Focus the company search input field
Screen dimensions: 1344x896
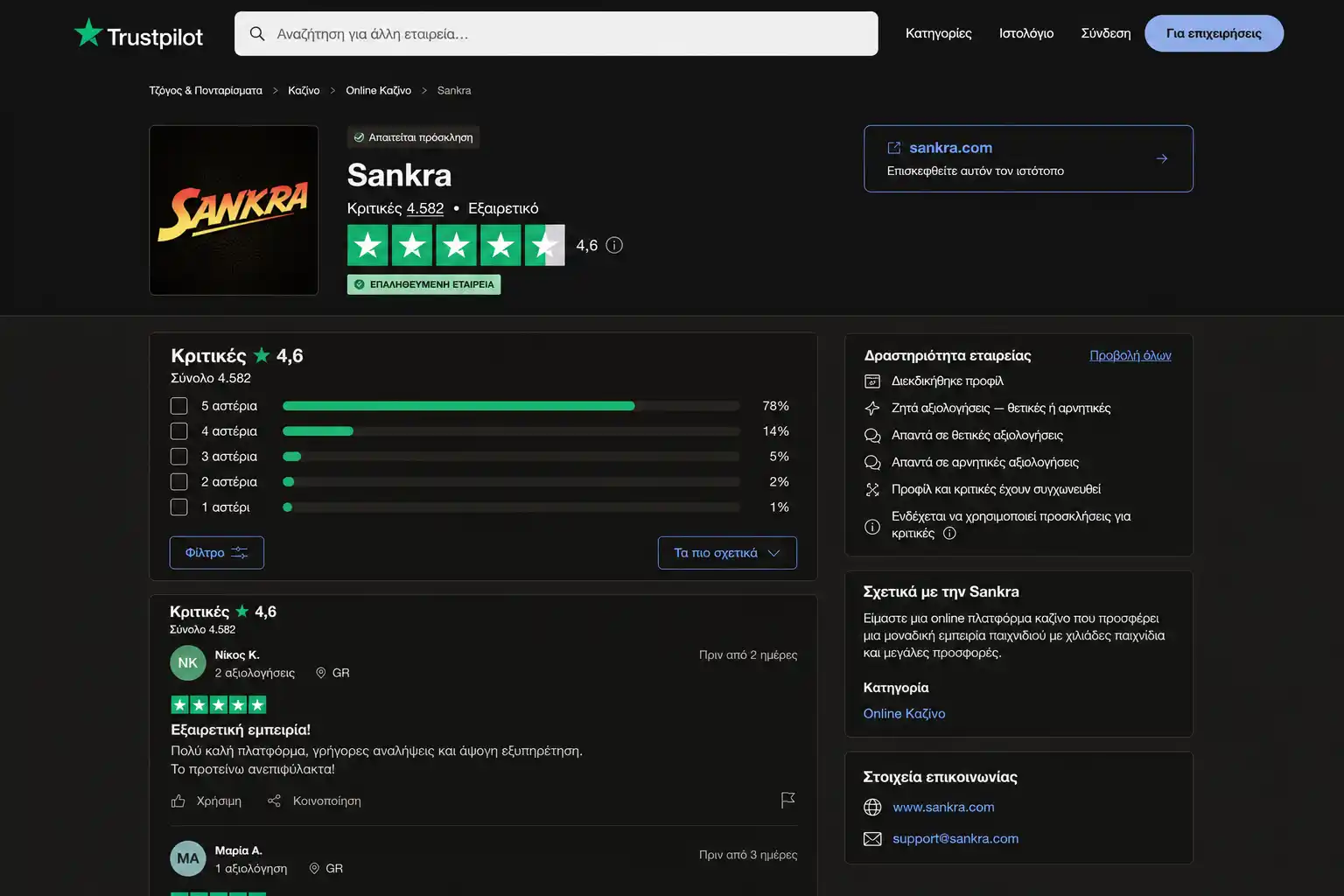tap(556, 33)
